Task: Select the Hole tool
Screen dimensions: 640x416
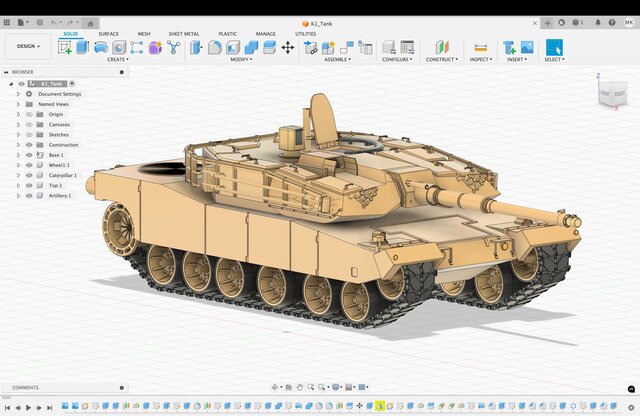Action: [119, 47]
